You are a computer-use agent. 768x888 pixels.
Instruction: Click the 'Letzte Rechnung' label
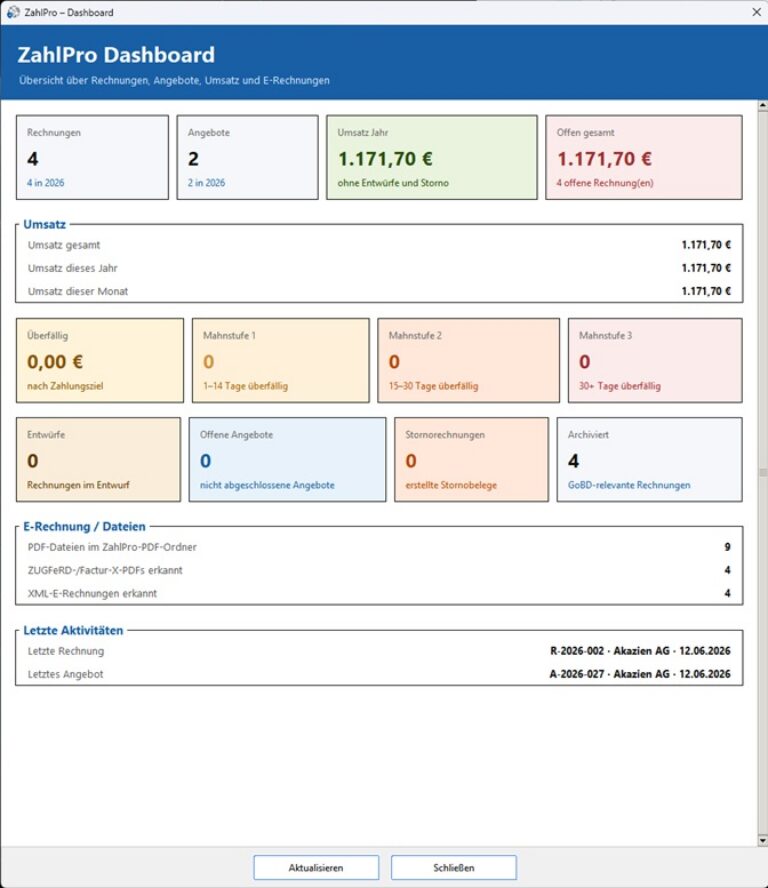pyautogui.click(x=66, y=651)
